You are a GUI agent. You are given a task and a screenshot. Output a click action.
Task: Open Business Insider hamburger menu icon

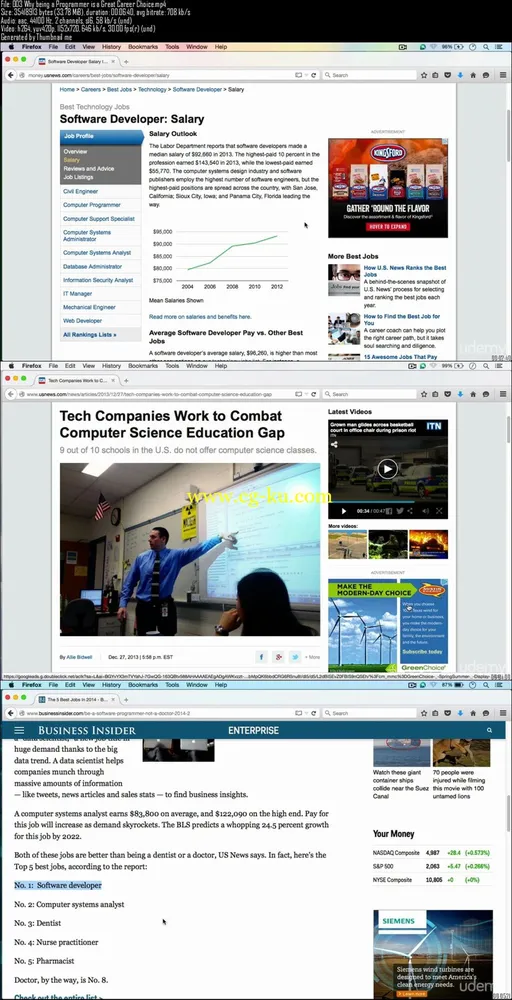(19, 730)
